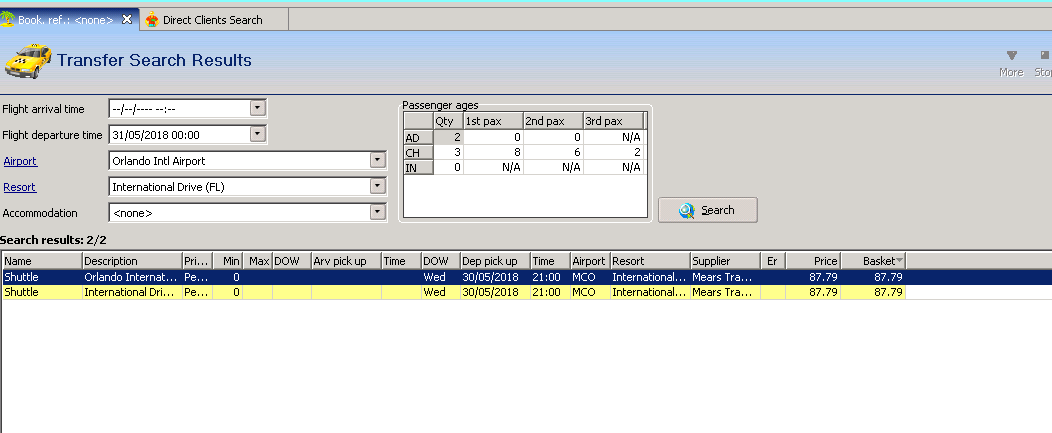Close the Book. ref. tab
The image size is (1052, 433).
tap(127, 19)
